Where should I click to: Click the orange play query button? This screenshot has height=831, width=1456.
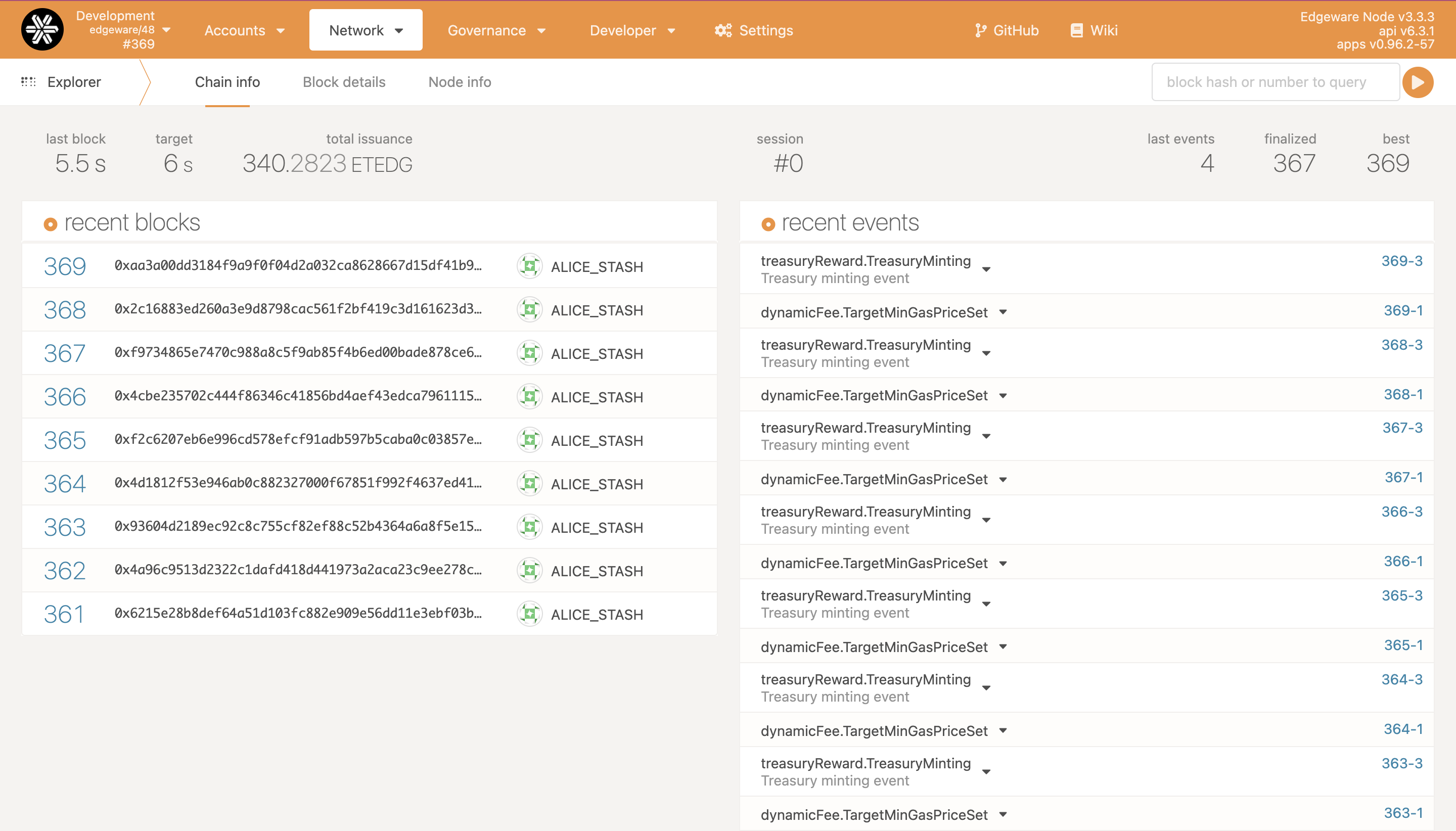click(x=1418, y=82)
